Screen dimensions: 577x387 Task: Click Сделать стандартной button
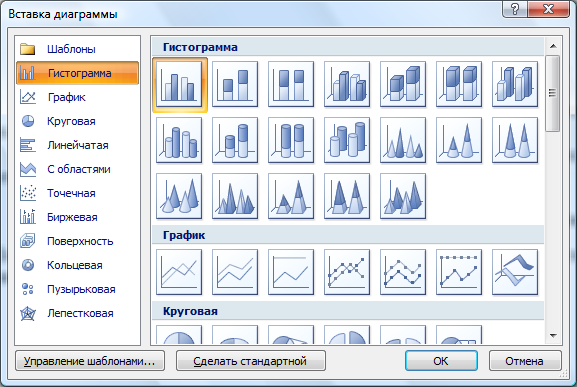tap(251, 361)
